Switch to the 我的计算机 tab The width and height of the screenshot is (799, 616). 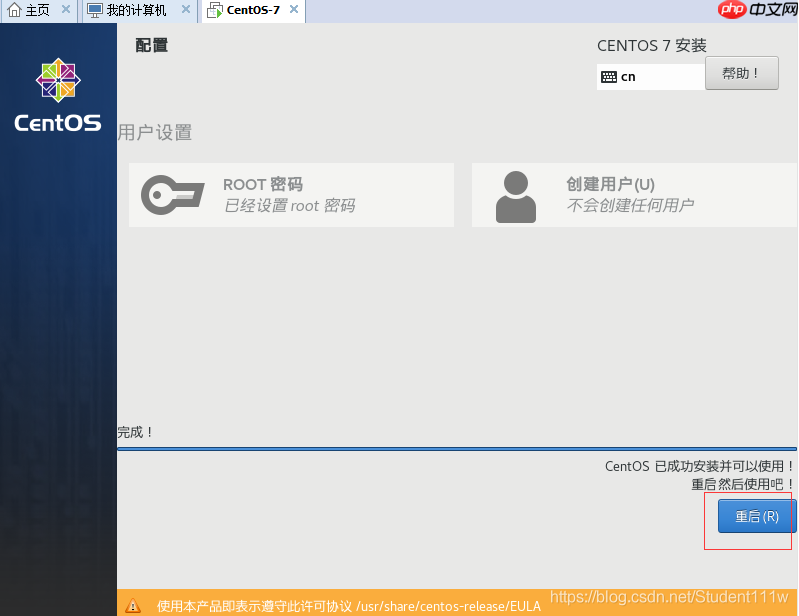point(136,11)
